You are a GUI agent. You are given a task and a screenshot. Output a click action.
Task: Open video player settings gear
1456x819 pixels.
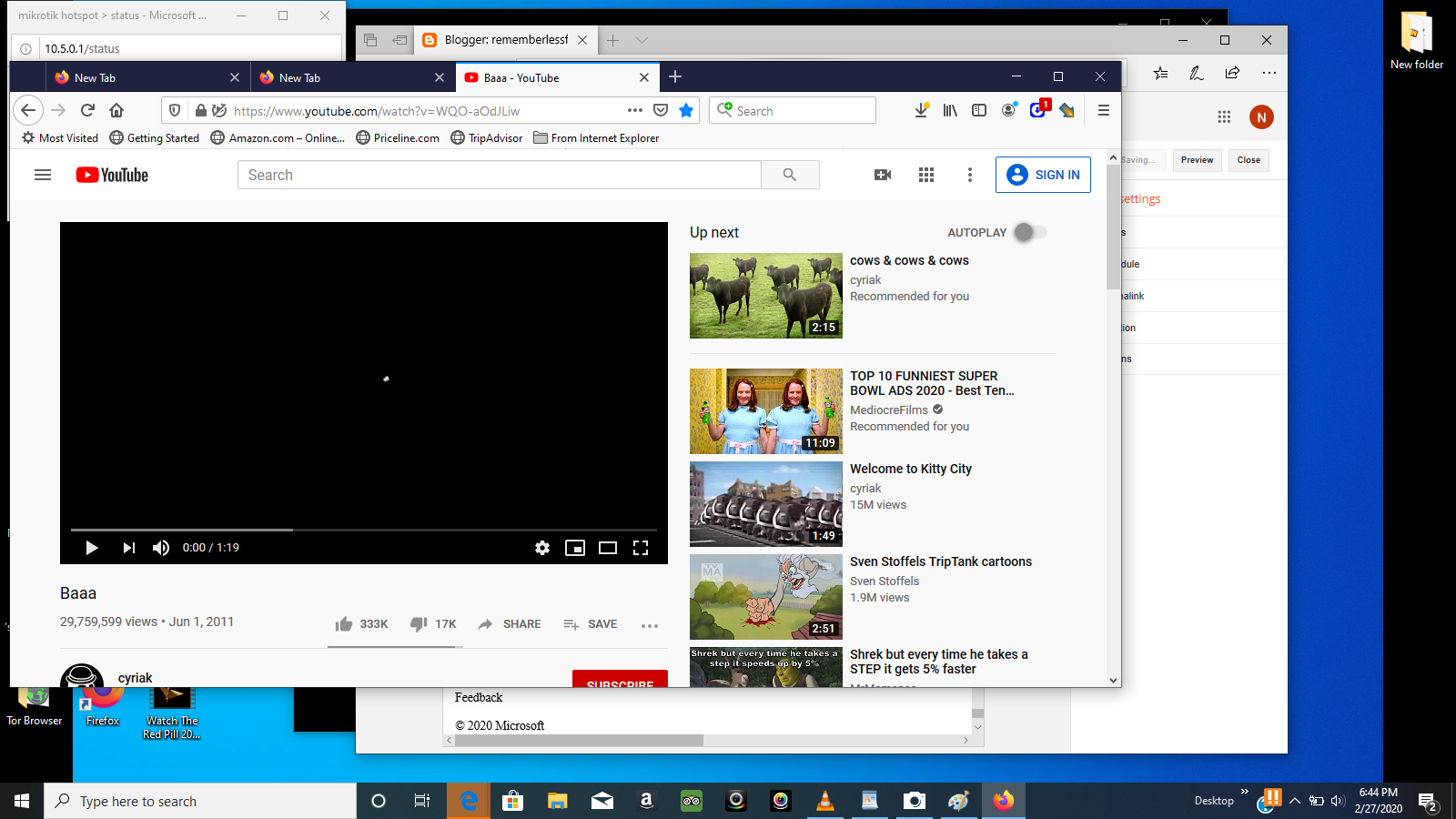coord(542,548)
